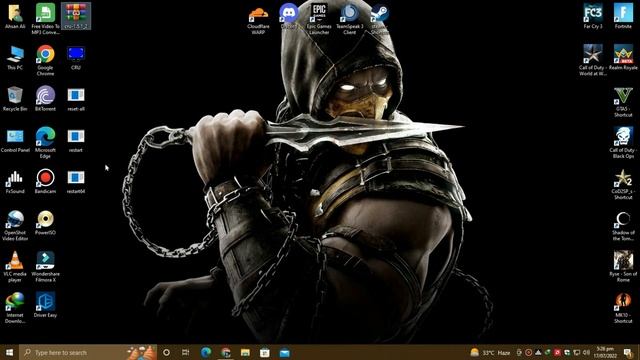
Task: Open File Explorer from taskbar
Action: coord(245,352)
